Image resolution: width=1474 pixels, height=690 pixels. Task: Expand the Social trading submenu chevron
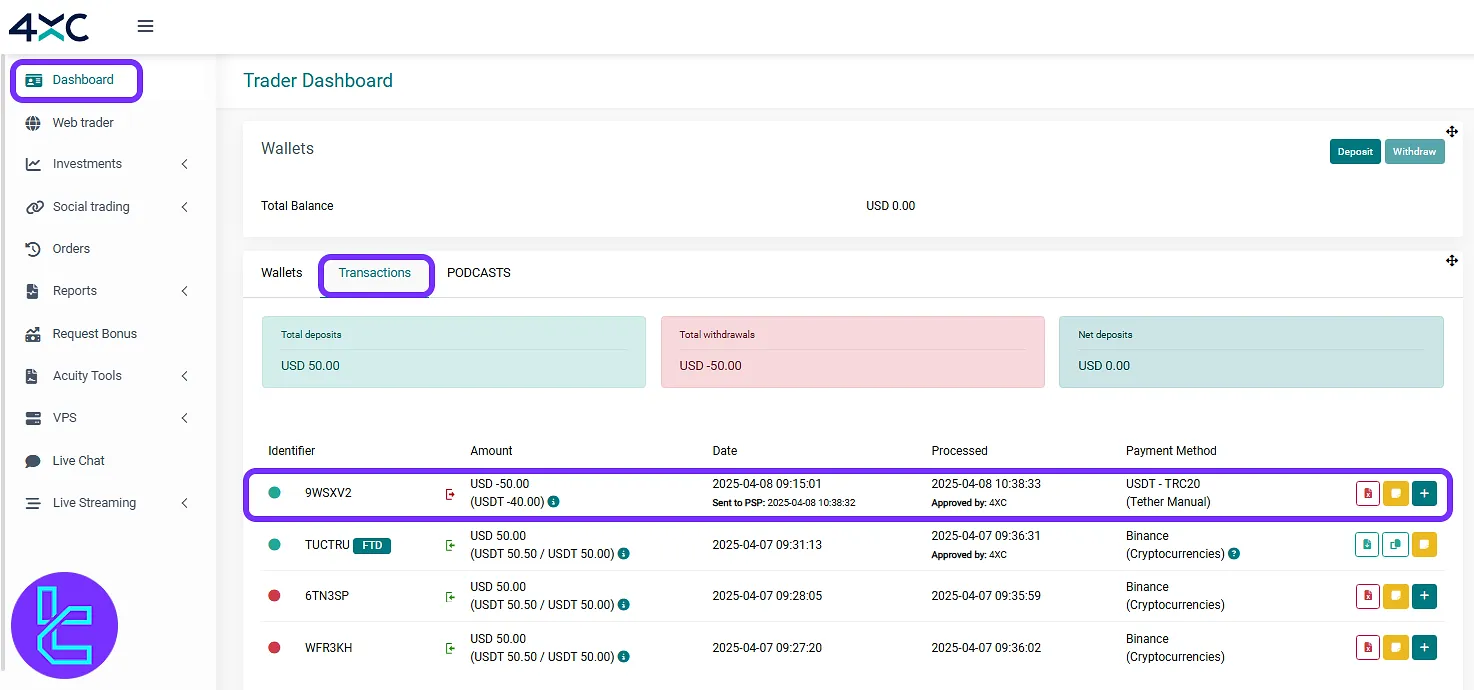point(185,207)
